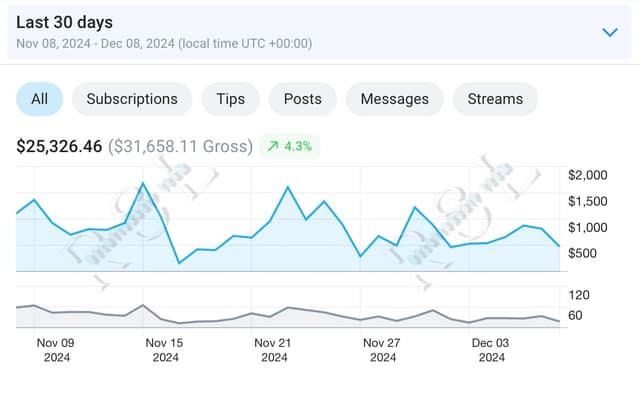Click the Nov 21 2024 date label

[272, 349]
